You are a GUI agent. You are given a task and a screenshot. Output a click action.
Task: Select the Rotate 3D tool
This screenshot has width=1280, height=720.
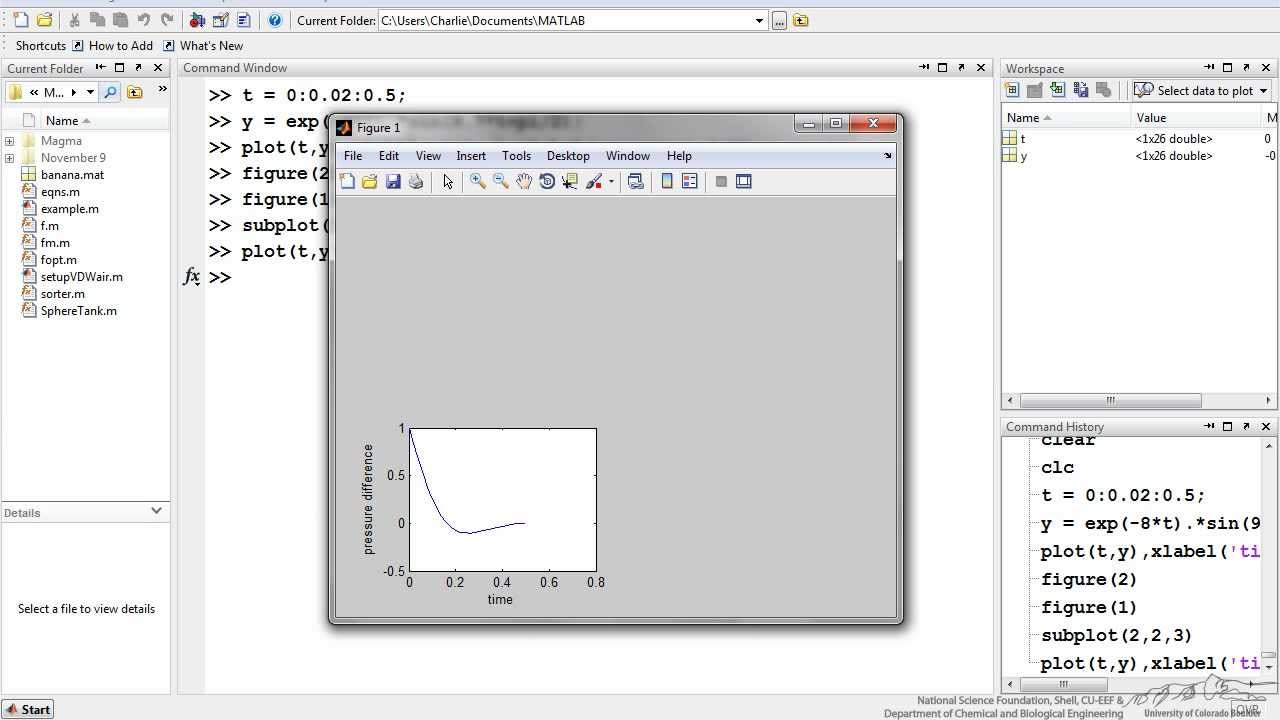547,181
